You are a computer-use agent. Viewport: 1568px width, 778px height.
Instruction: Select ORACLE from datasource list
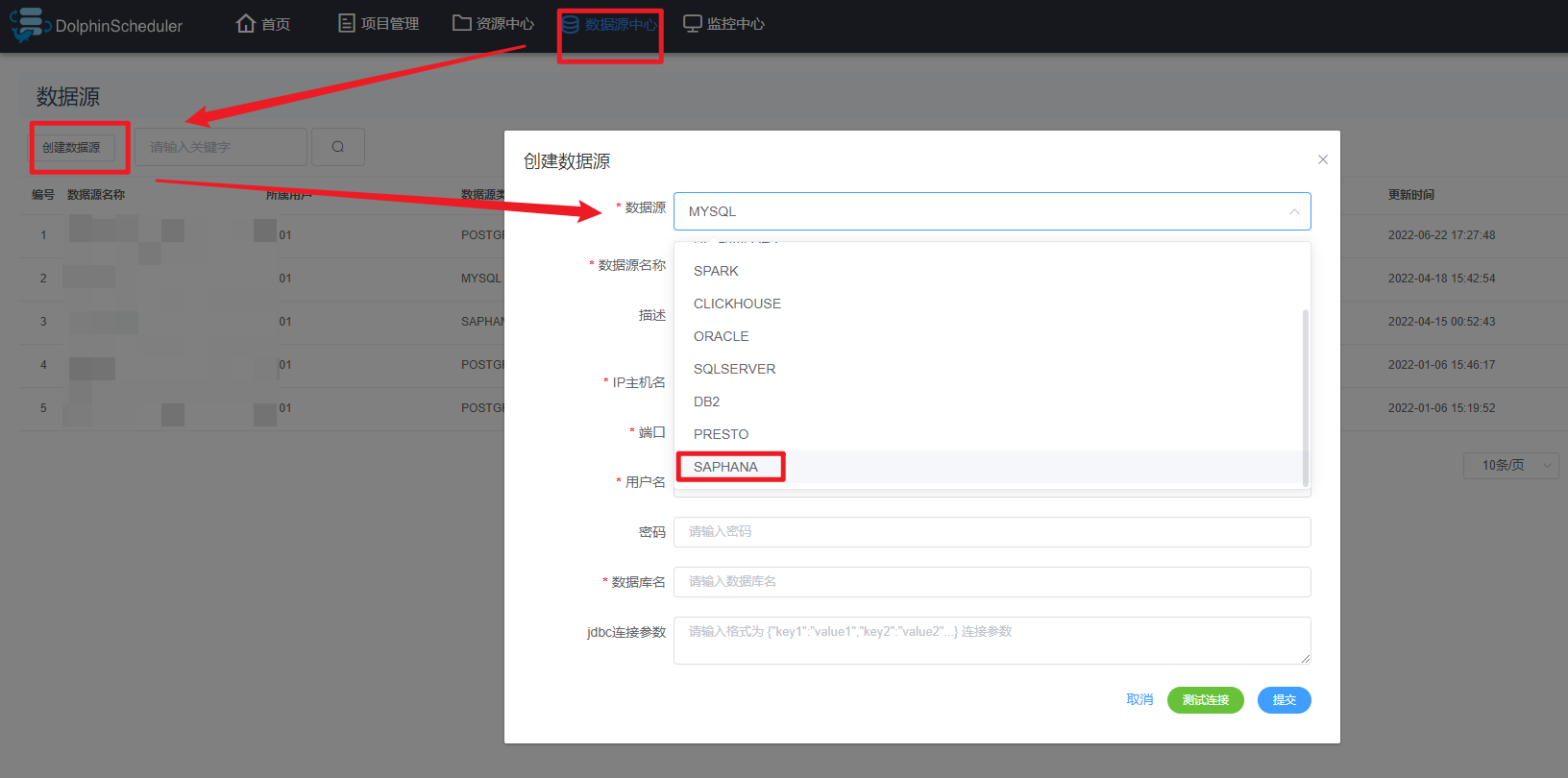click(x=992, y=336)
